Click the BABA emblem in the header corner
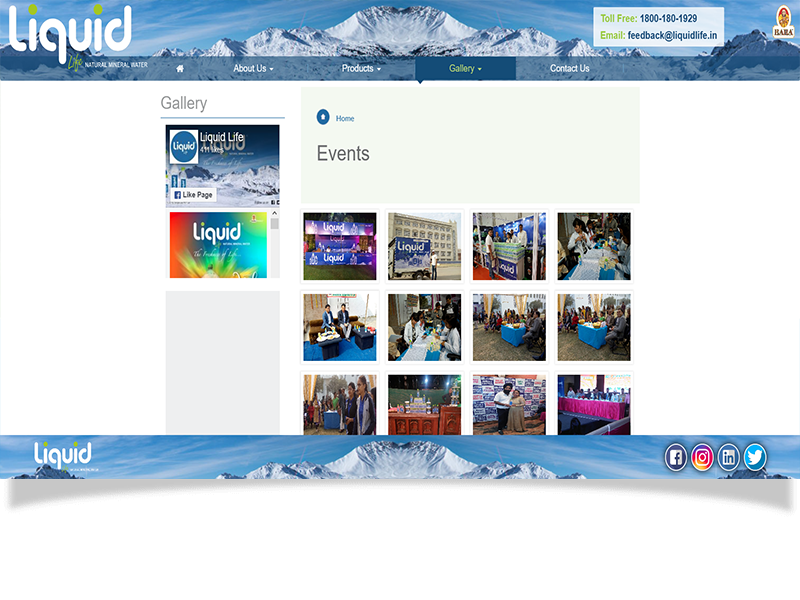The width and height of the screenshot is (800, 600). 783,22
